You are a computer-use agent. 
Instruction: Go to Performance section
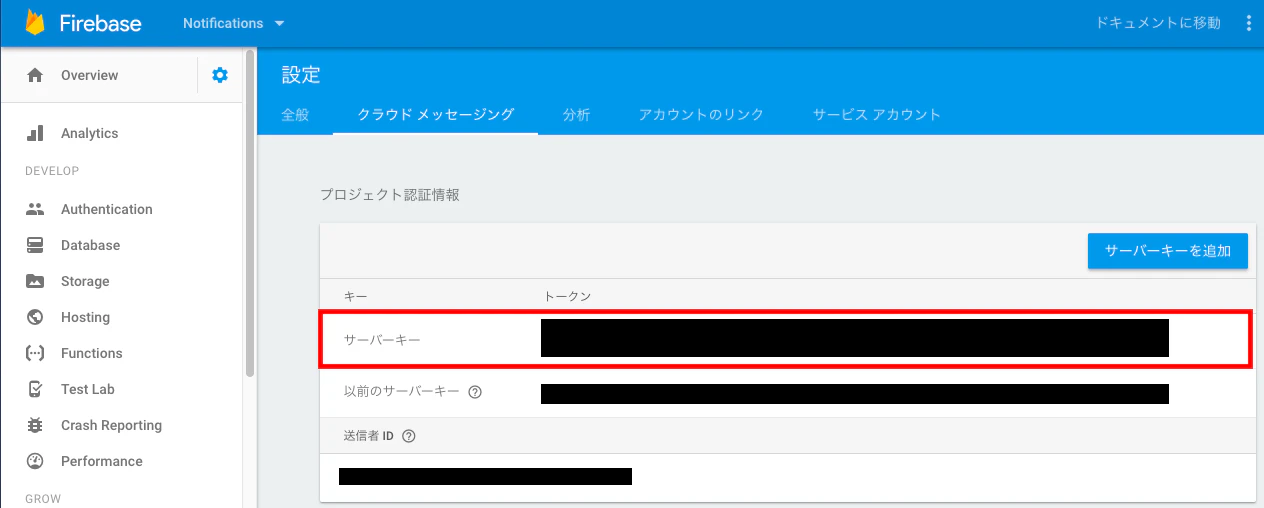(102, 461)
